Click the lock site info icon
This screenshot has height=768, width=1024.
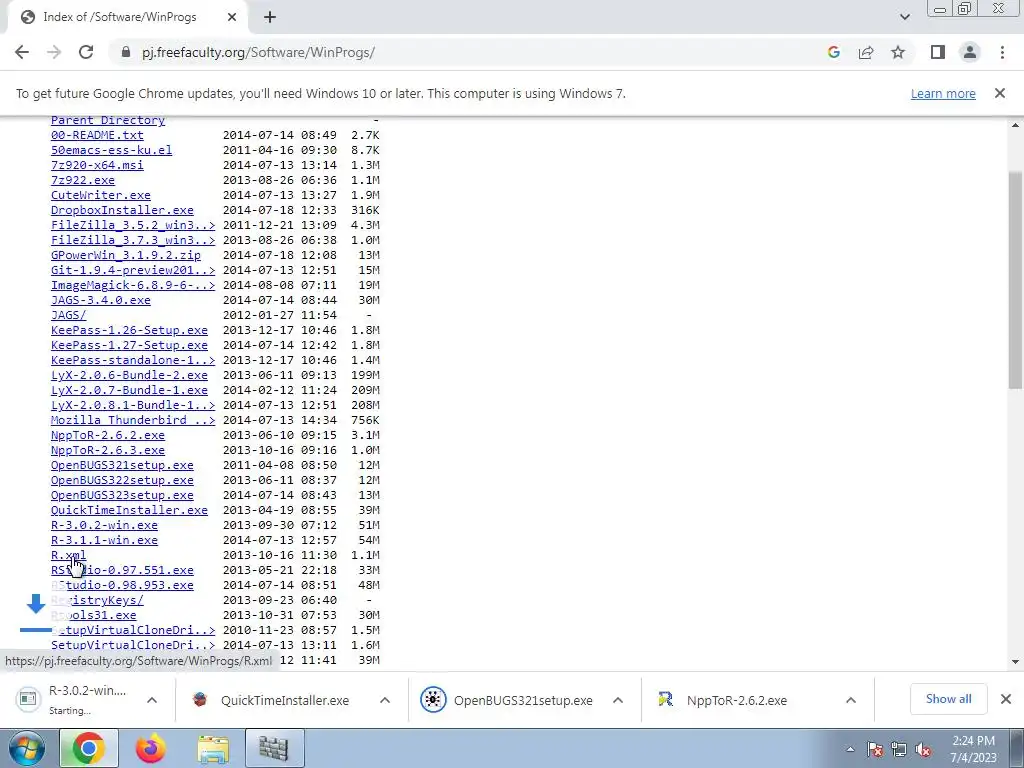click(x=126, y=52)
